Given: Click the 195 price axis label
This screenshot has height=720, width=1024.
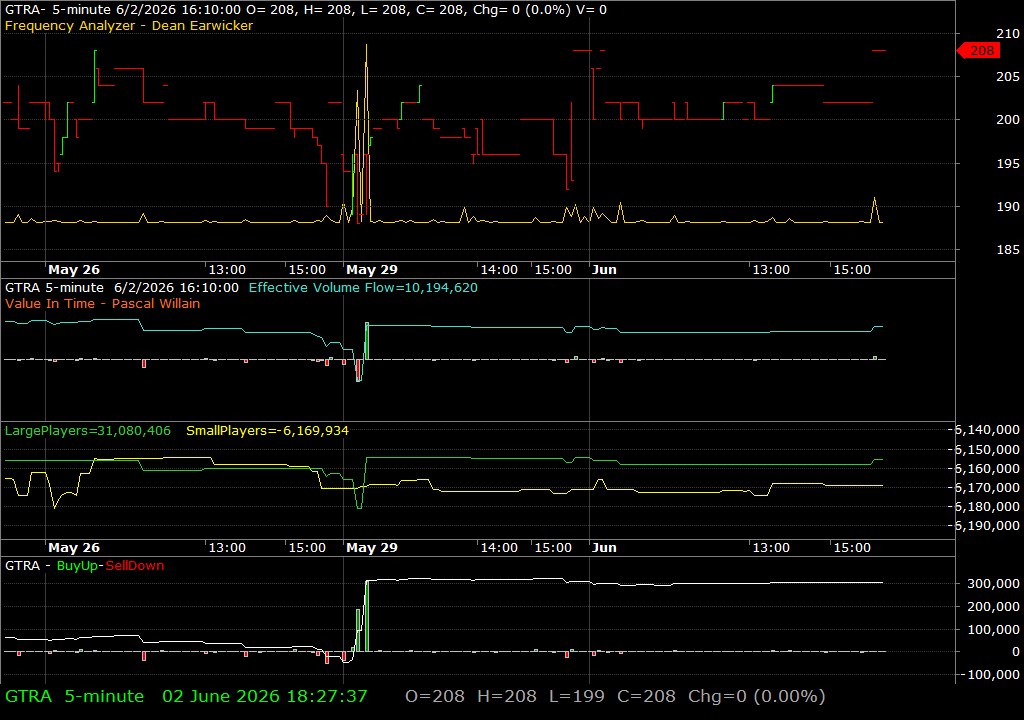Looking at the screenshot, I should pyautogui.click(x=1008, y=163).
